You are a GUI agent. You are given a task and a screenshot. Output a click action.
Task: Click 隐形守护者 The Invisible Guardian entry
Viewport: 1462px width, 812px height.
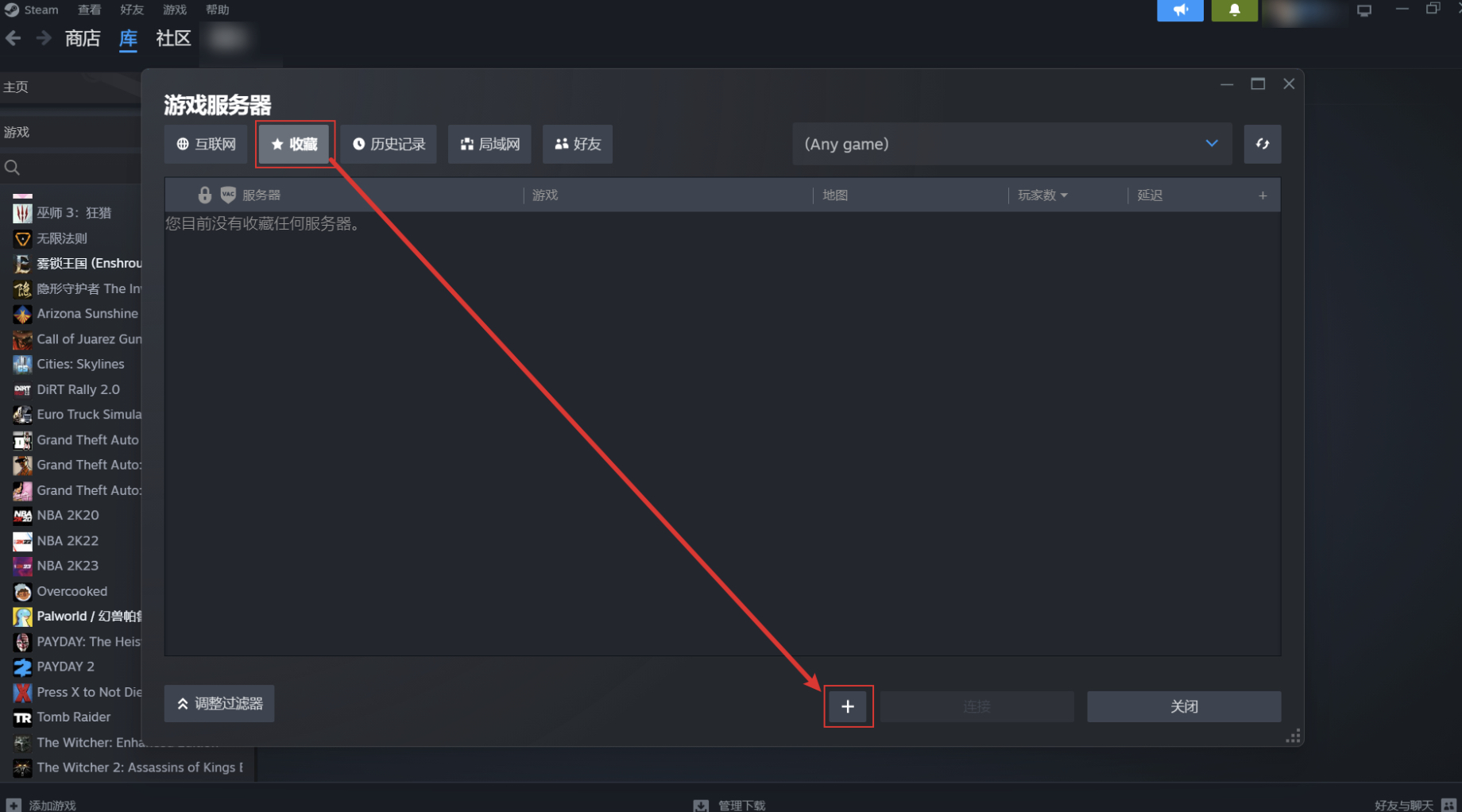pos(76,288)
